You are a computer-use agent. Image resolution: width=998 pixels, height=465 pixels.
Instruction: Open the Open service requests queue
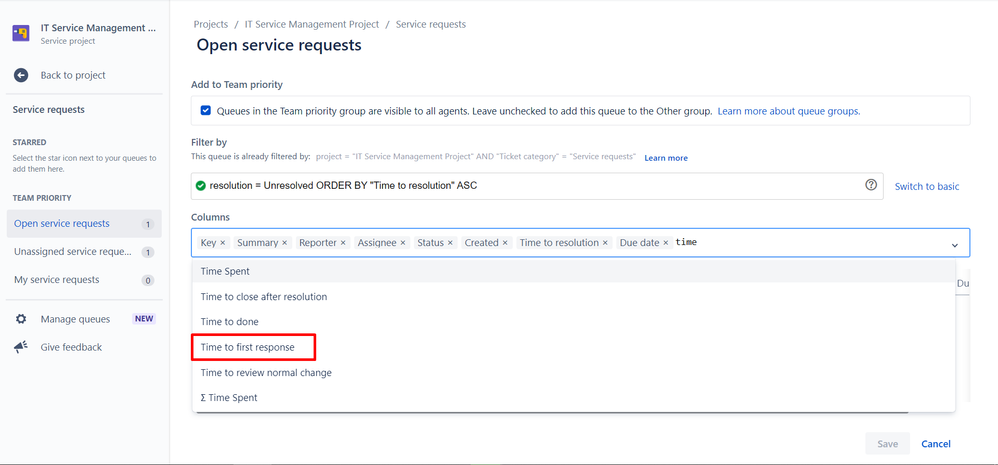pos(84,224)
